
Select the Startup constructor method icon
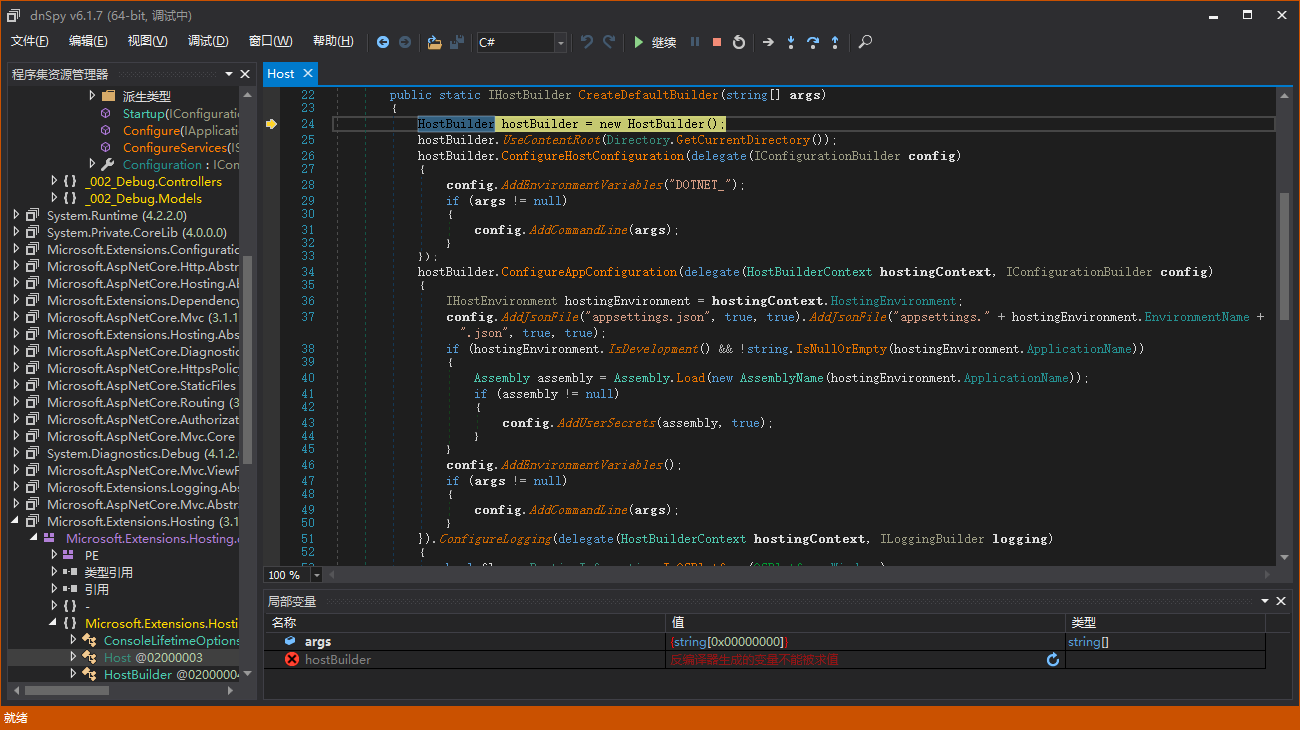click(x=105, y=114)
